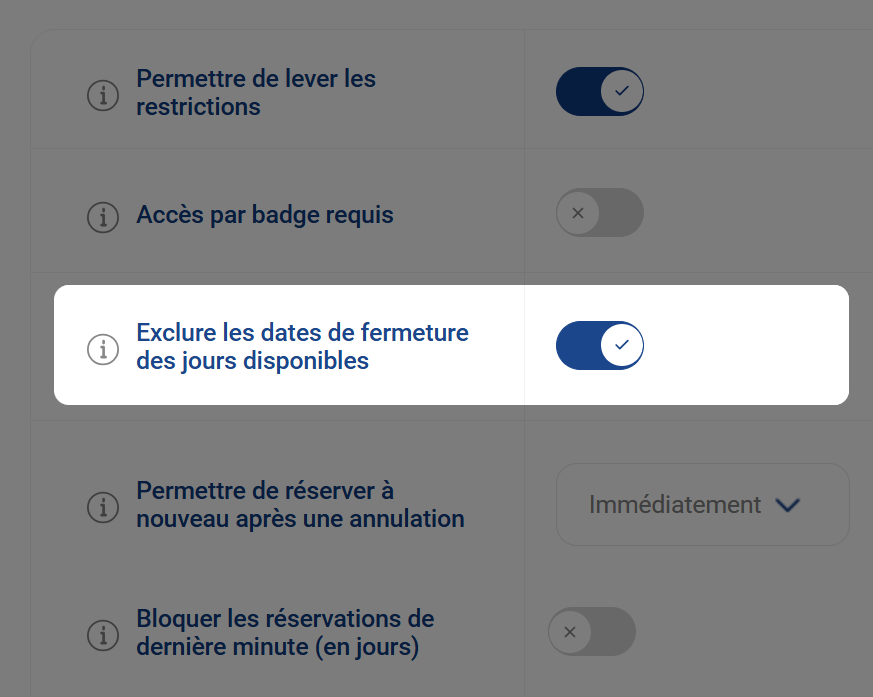
Task: Expand the cancellation rebooking delay options
Action: [702, 504]
